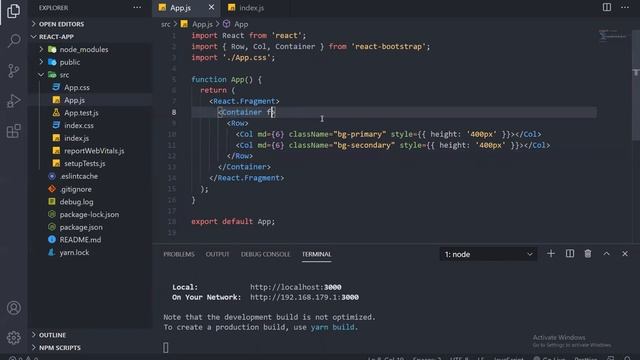Open the debug.log file
The image size is (640, 360).
(90, 202)
